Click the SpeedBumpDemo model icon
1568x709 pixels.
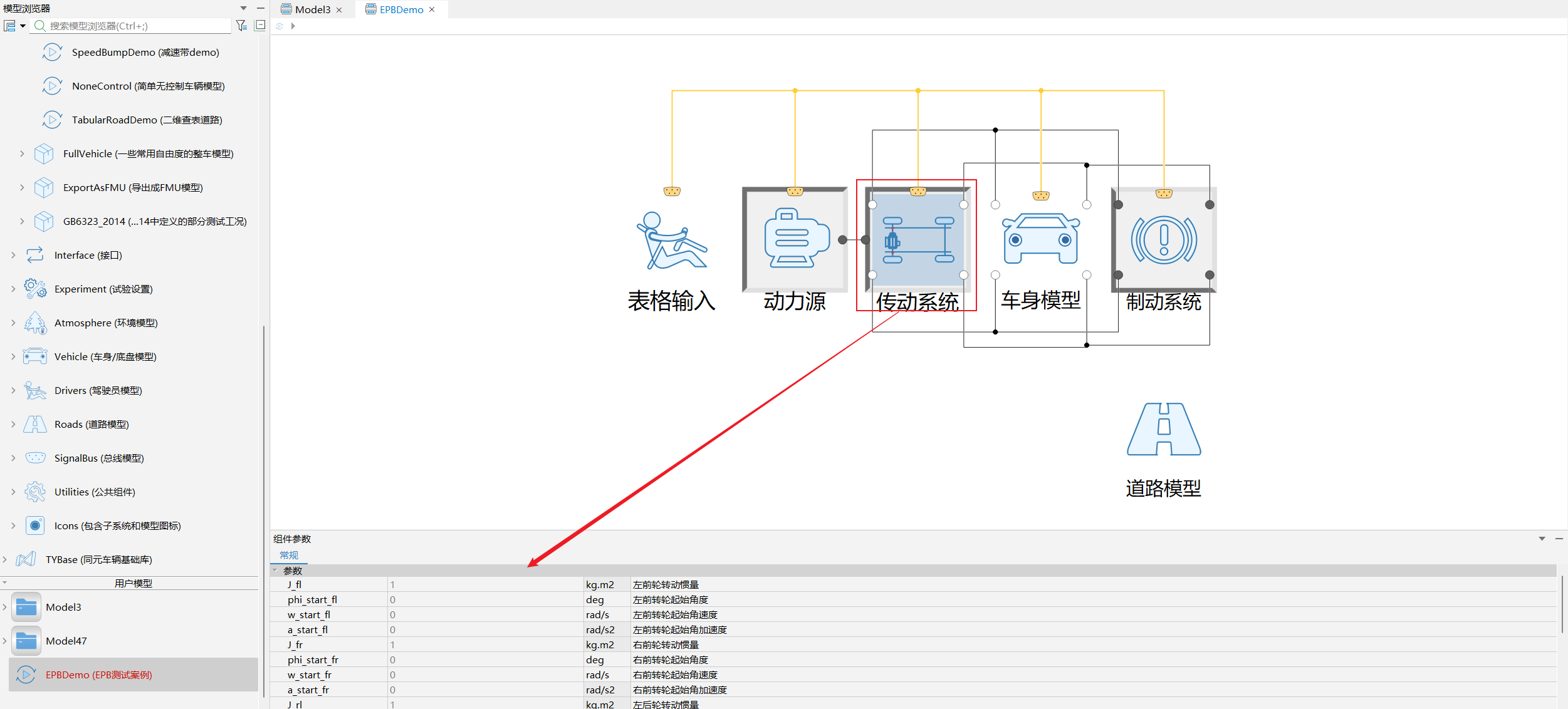pos(52,52)
